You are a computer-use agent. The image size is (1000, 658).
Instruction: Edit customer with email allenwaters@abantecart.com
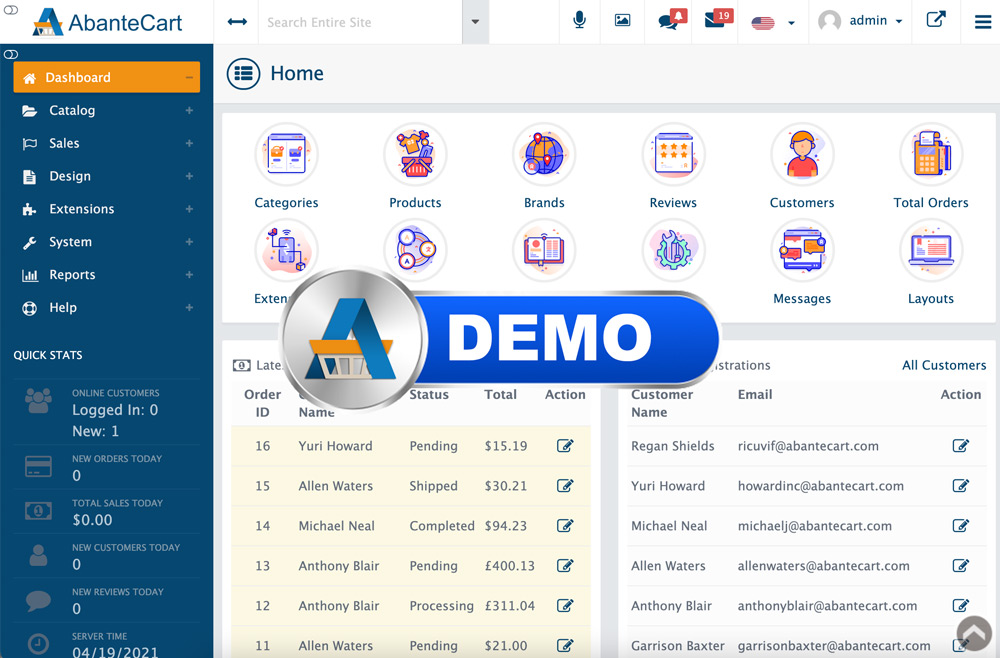pyautogui.click(x=961, y=566)
